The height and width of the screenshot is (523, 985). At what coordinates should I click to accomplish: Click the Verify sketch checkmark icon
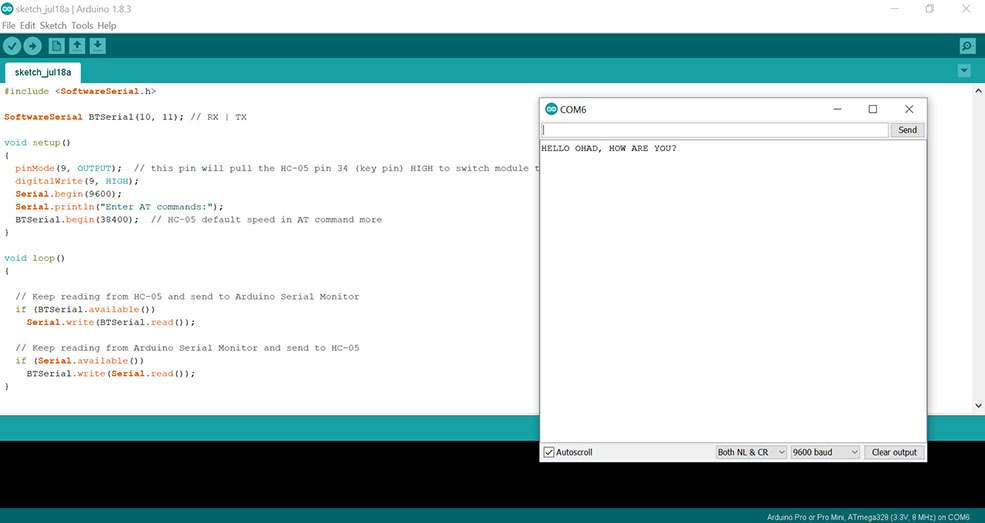[x=12, y=46]
